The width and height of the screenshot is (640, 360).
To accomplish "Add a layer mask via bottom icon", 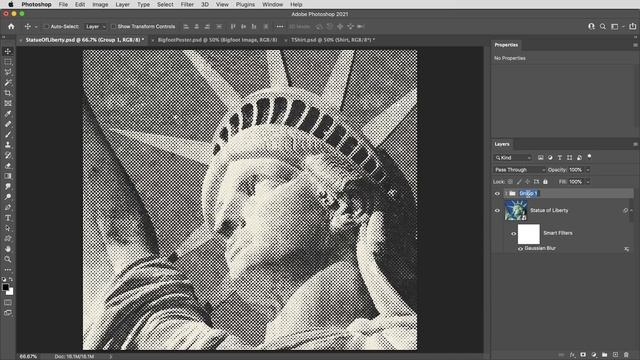I will point(583,355).
